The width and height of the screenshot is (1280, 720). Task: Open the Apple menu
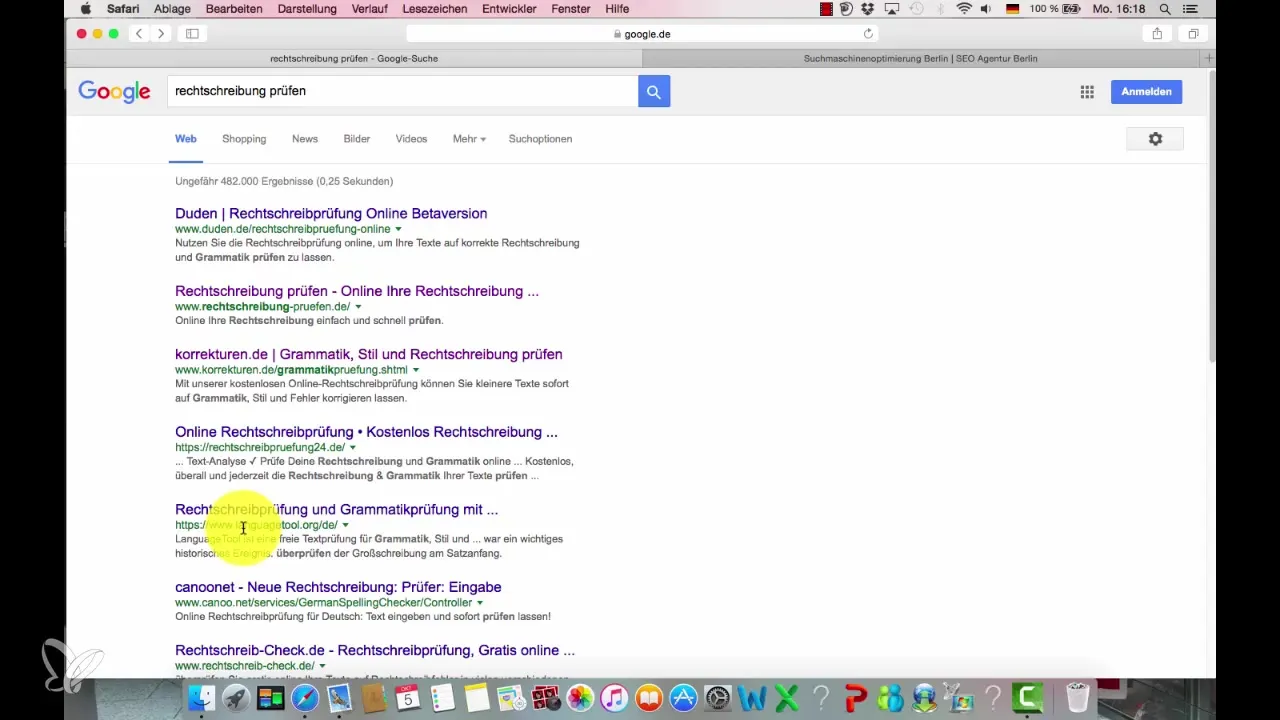[x=85, y=8]
